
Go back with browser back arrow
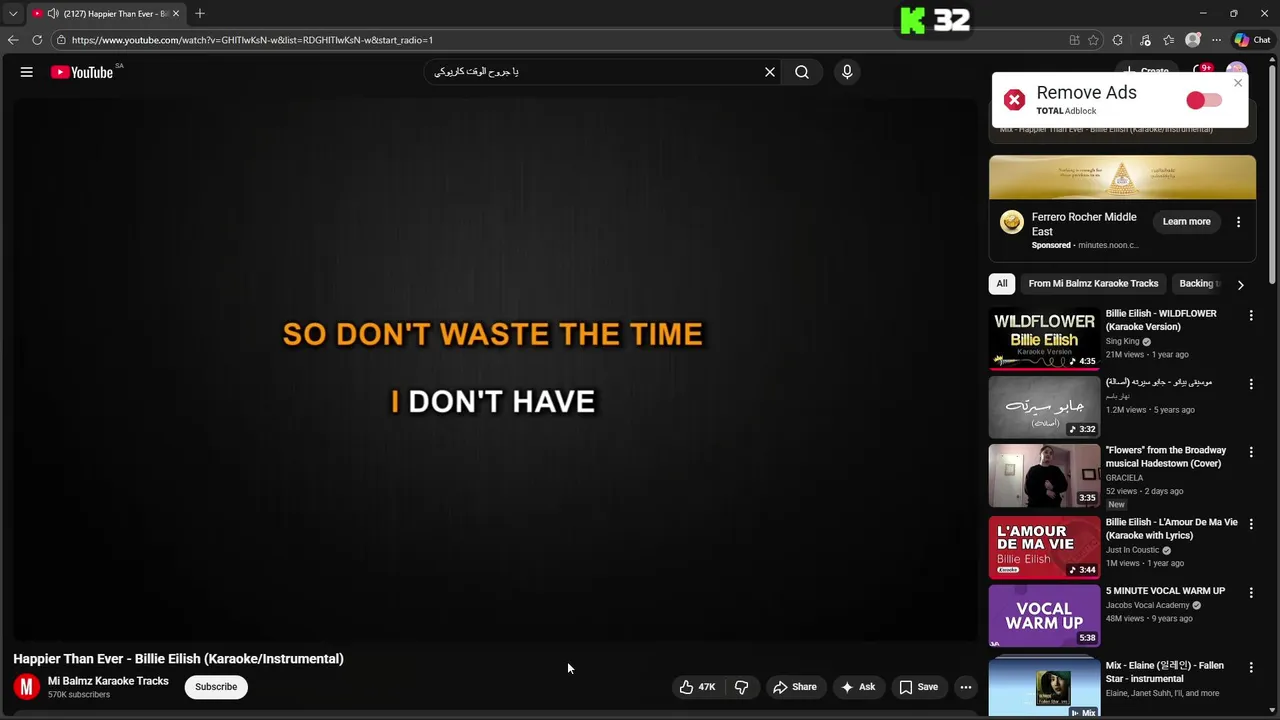tap(13, 40)
